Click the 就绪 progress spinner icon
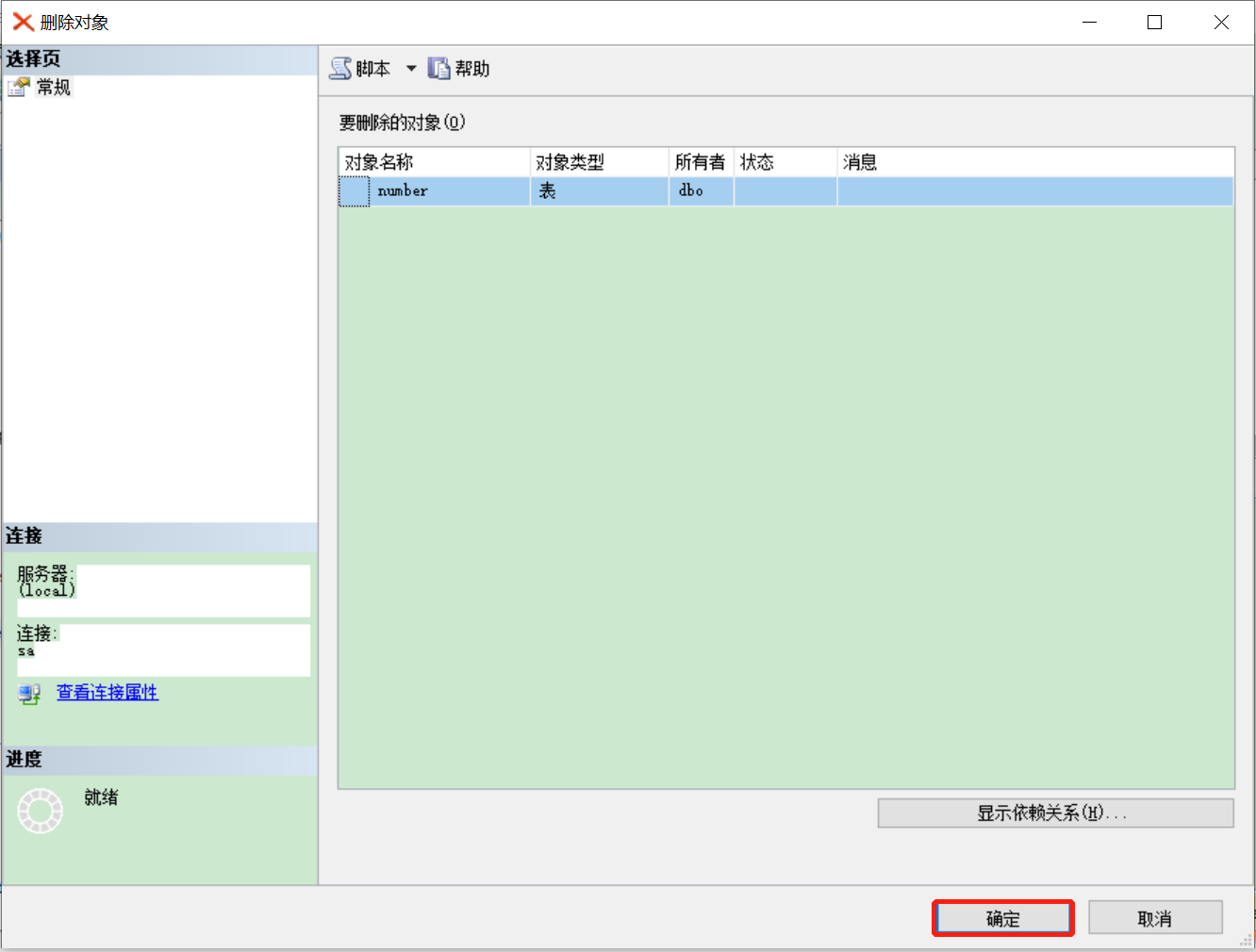 pos(41,811)
